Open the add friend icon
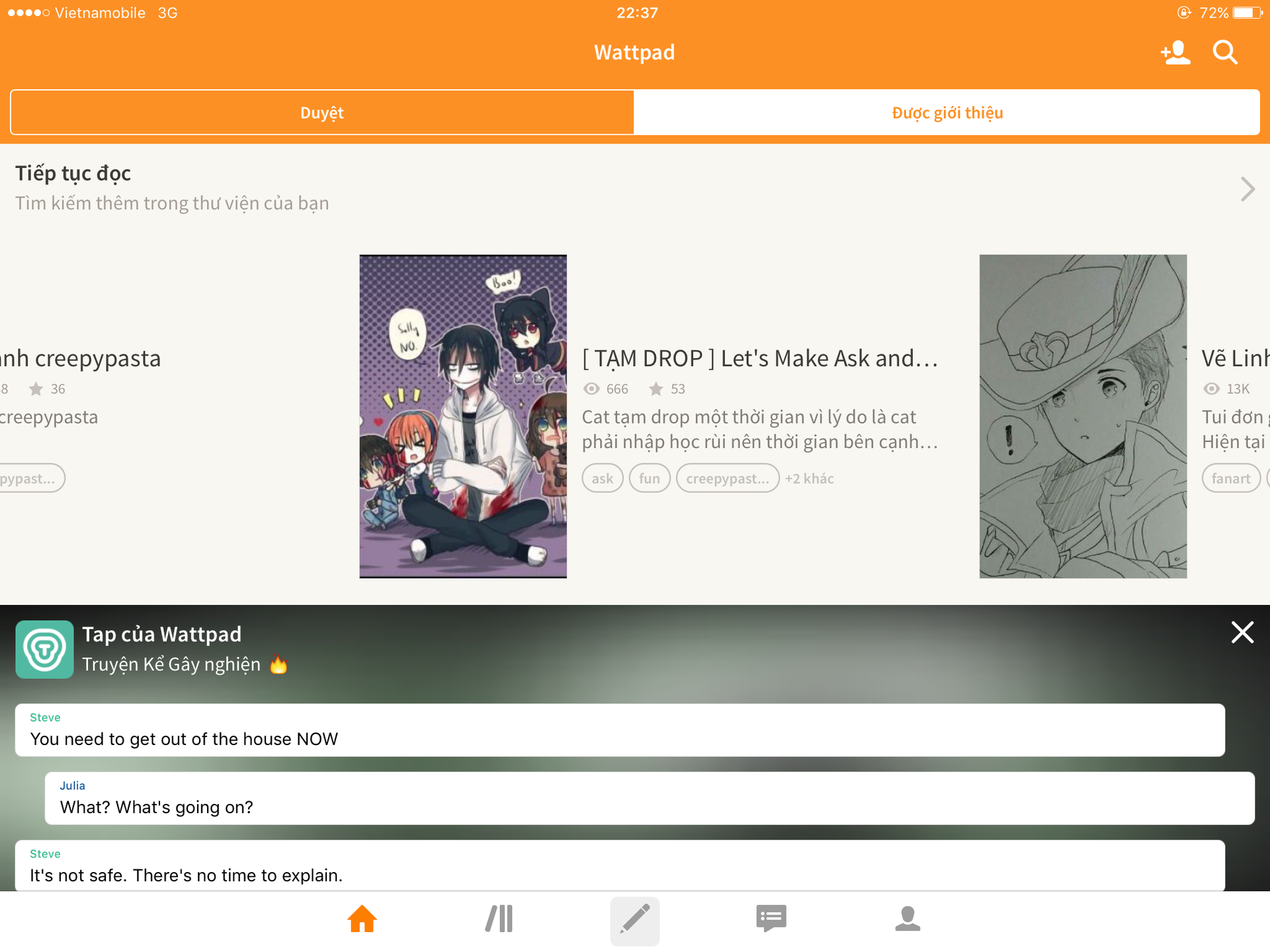This screenshot has height=952, width=1270. (1175, 52)
